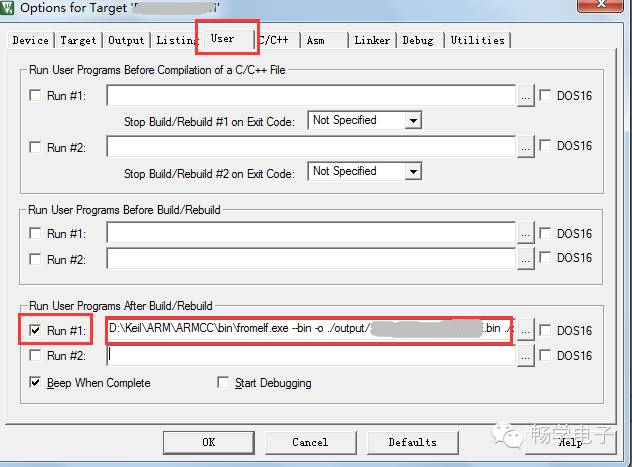632x467 pixels.
Task: Enable the Start Debugging checkbox
Action: point(223,382)
